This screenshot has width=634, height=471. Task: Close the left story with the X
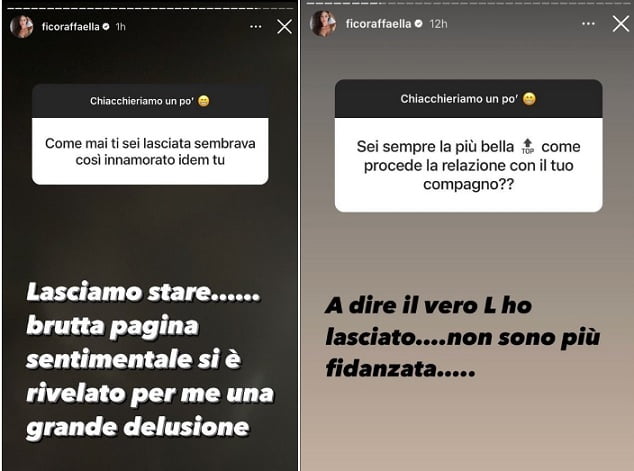[284, 27]
